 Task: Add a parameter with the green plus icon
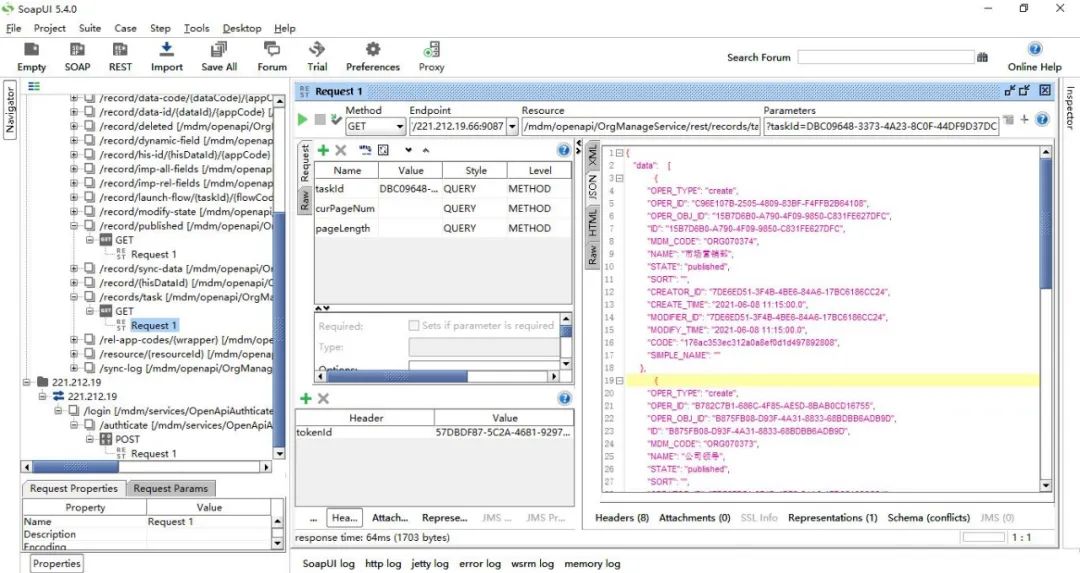323,150
